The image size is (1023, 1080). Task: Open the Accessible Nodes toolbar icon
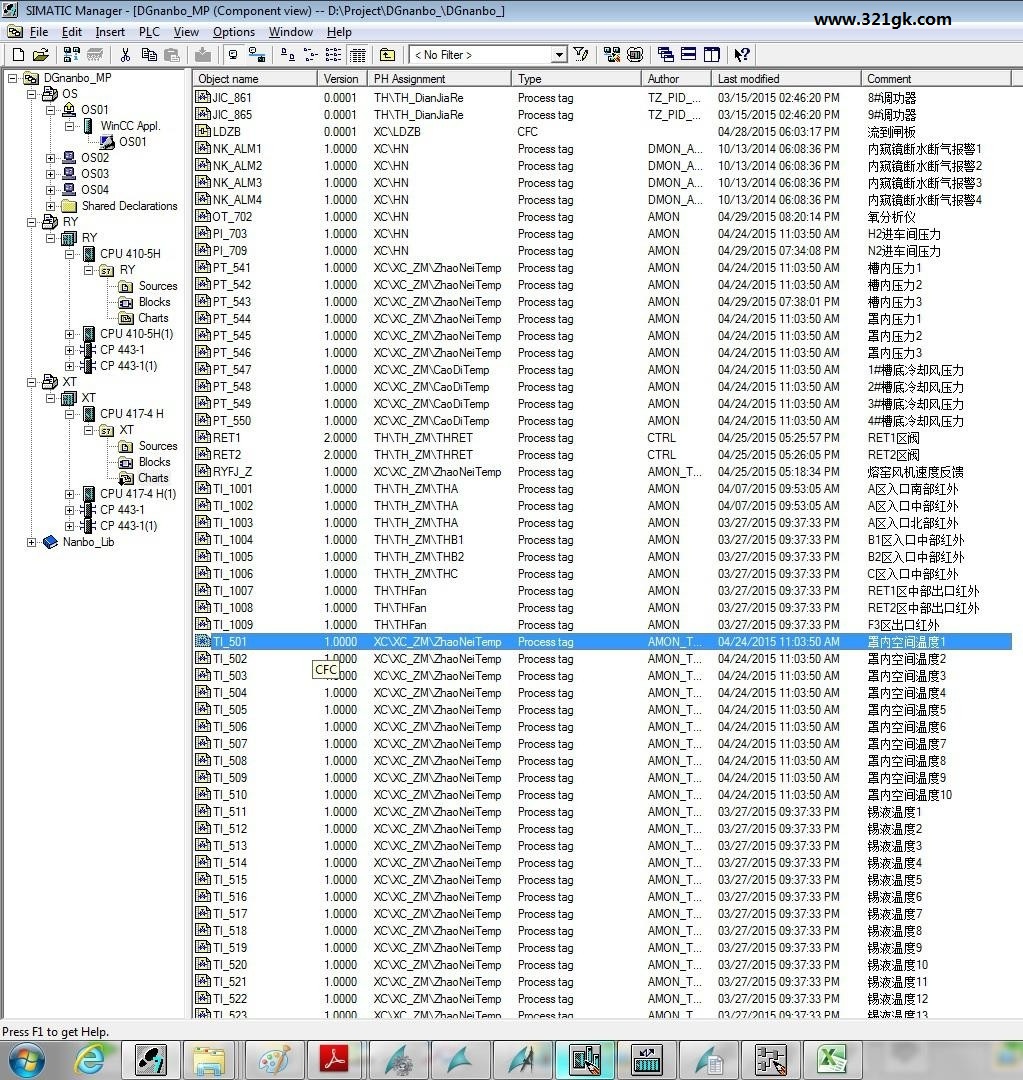pos(71,54)
